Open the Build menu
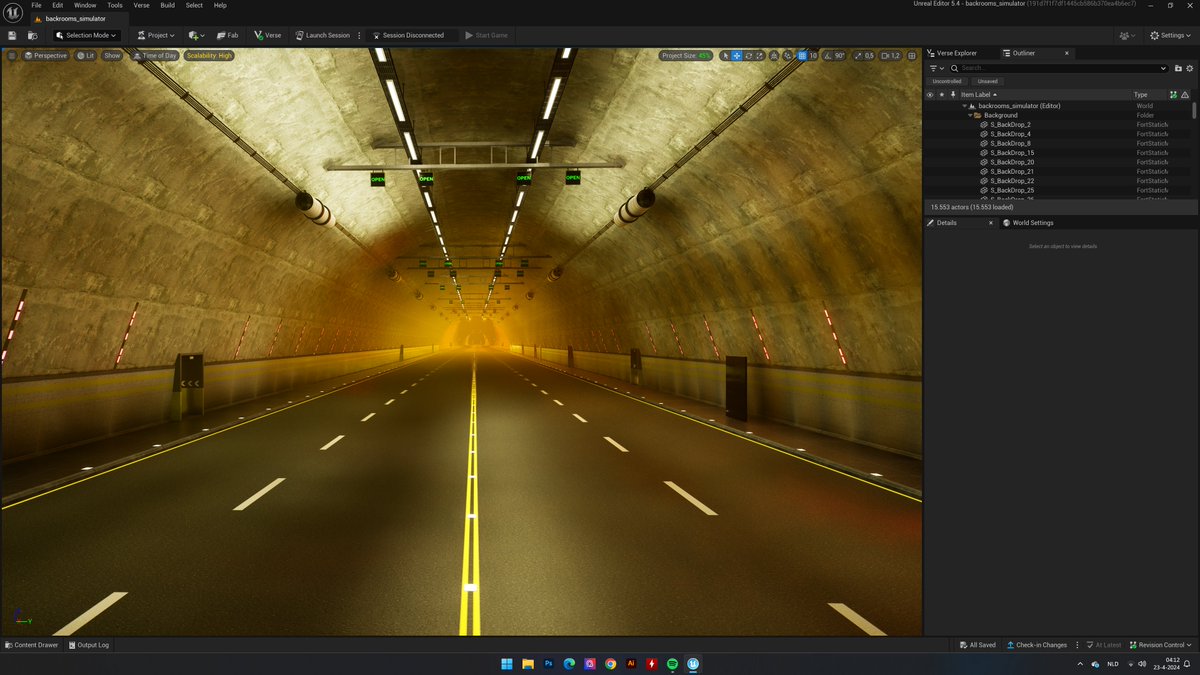This screenshot has height=675, width=1200. coord(168,5)
